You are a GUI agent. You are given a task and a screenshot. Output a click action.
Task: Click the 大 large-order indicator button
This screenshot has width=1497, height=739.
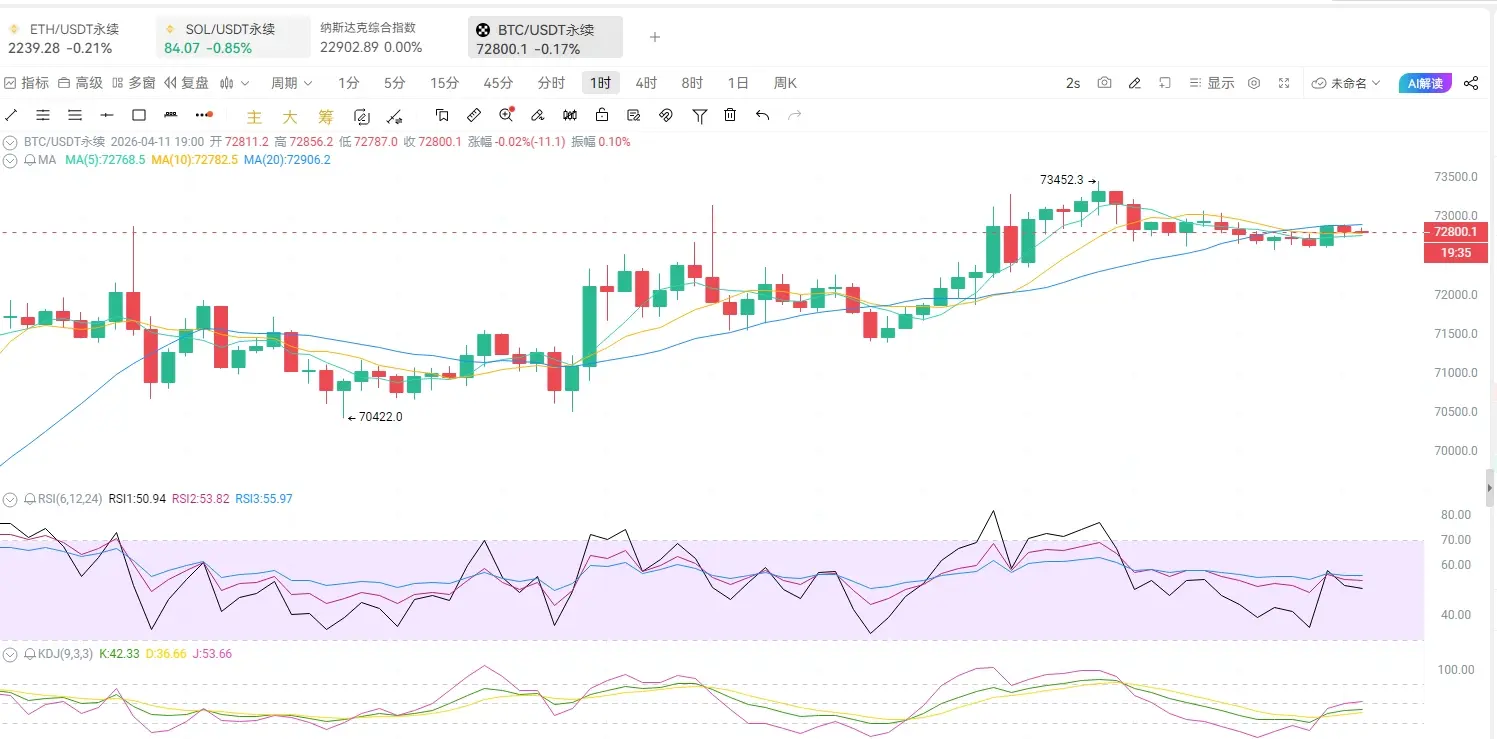(x=289, y=116)
